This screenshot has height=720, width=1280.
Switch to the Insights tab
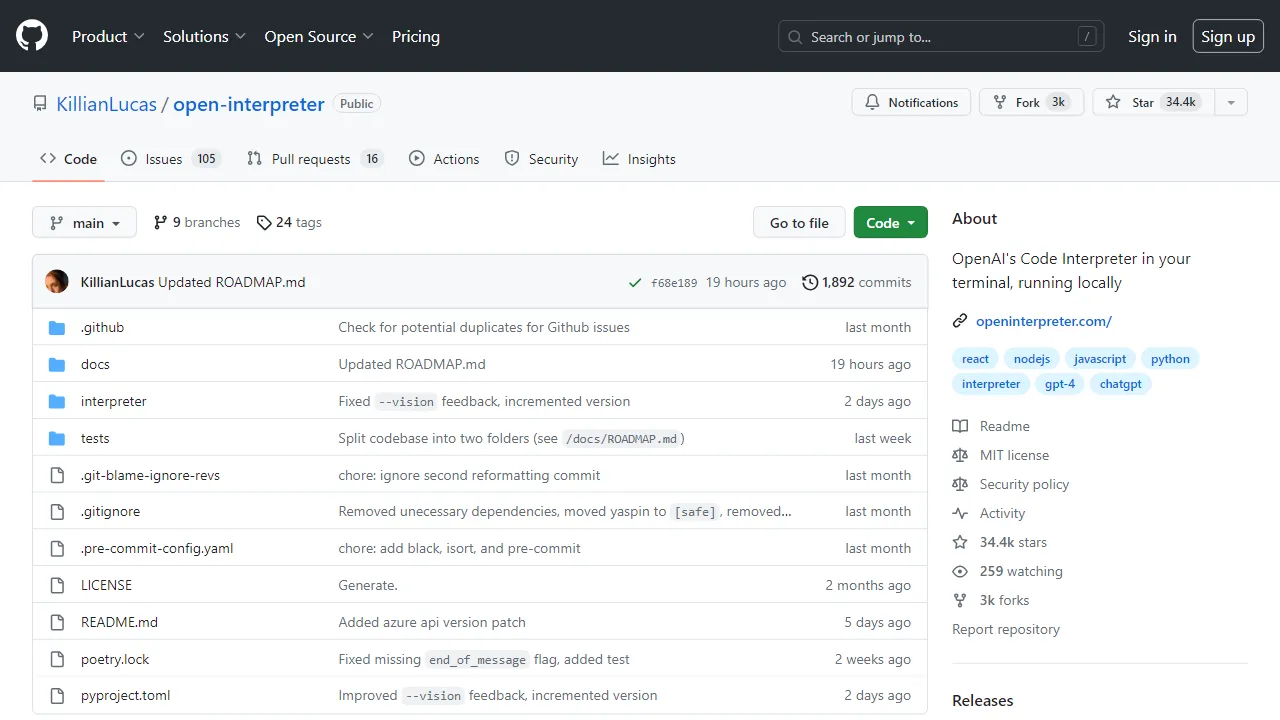pos(639,159)
